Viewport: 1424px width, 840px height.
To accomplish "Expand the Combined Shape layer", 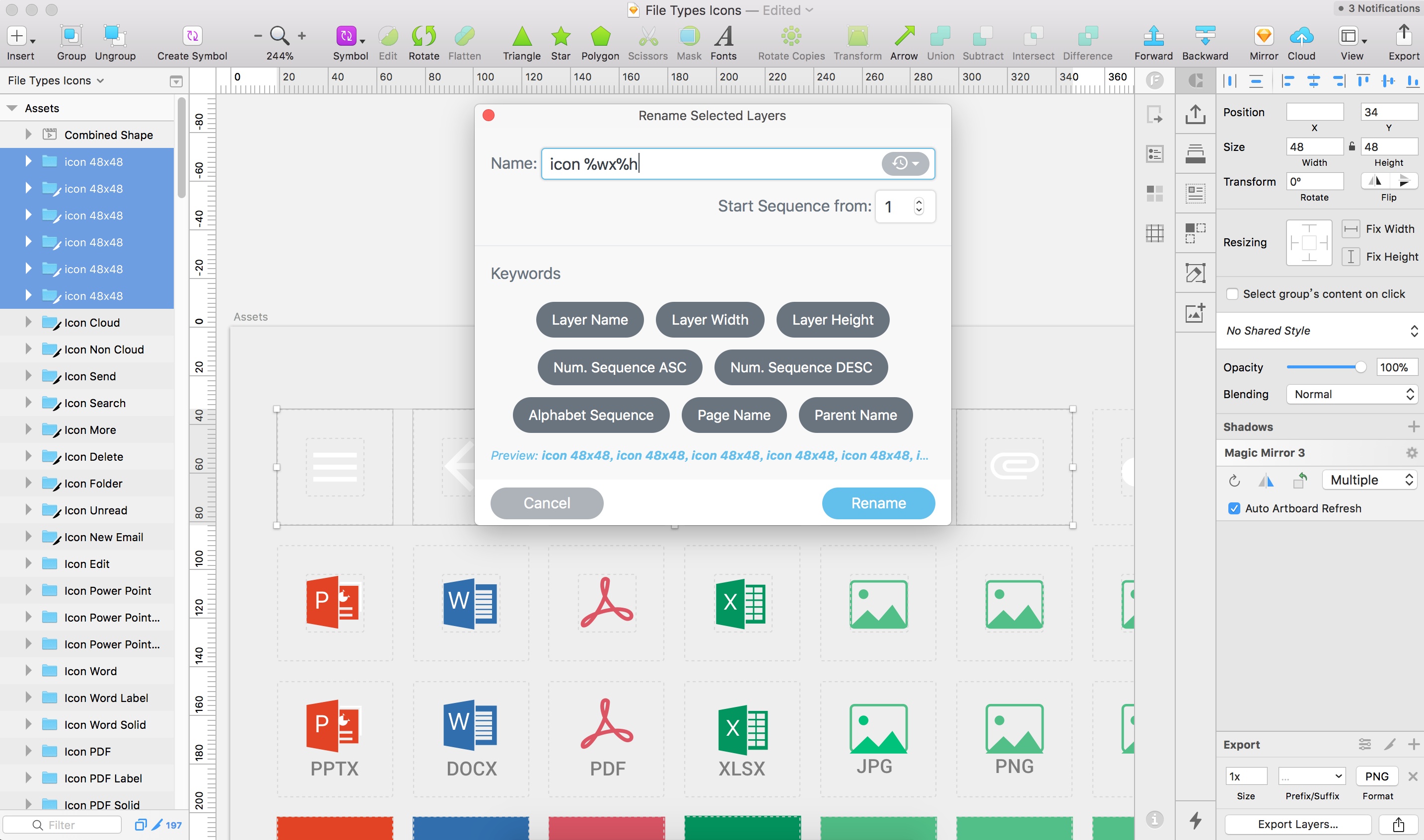I will click(x=28, y=135).
